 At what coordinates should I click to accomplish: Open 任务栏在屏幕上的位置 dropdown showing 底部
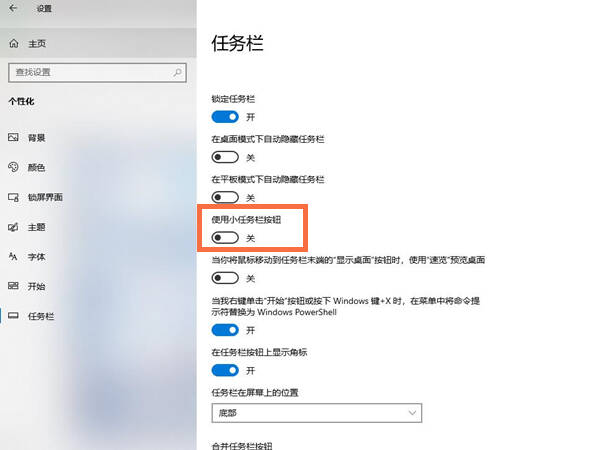(x=317, y=413)
